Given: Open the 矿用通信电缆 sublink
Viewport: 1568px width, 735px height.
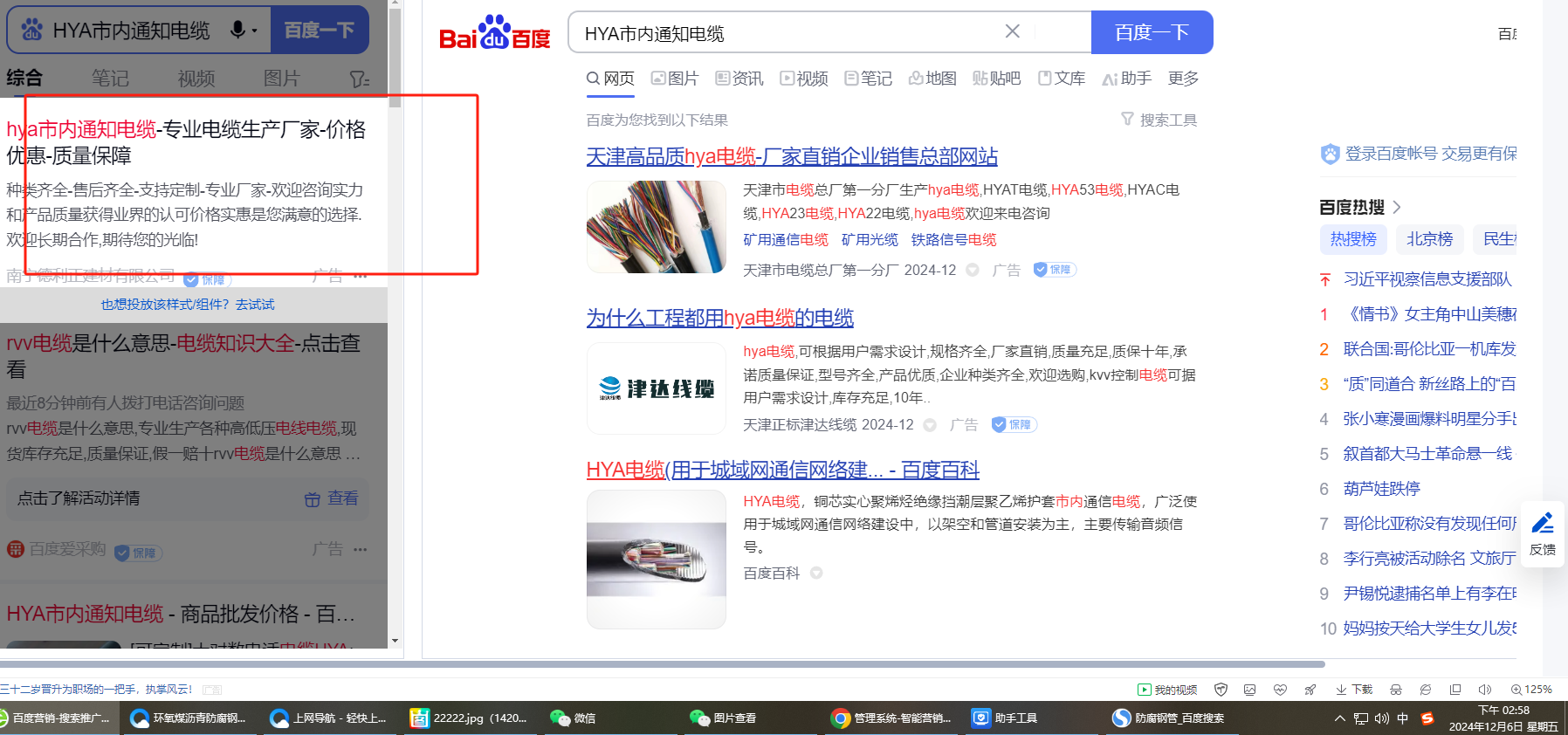Looking at the screenshot, I should [x=786, y=239].
